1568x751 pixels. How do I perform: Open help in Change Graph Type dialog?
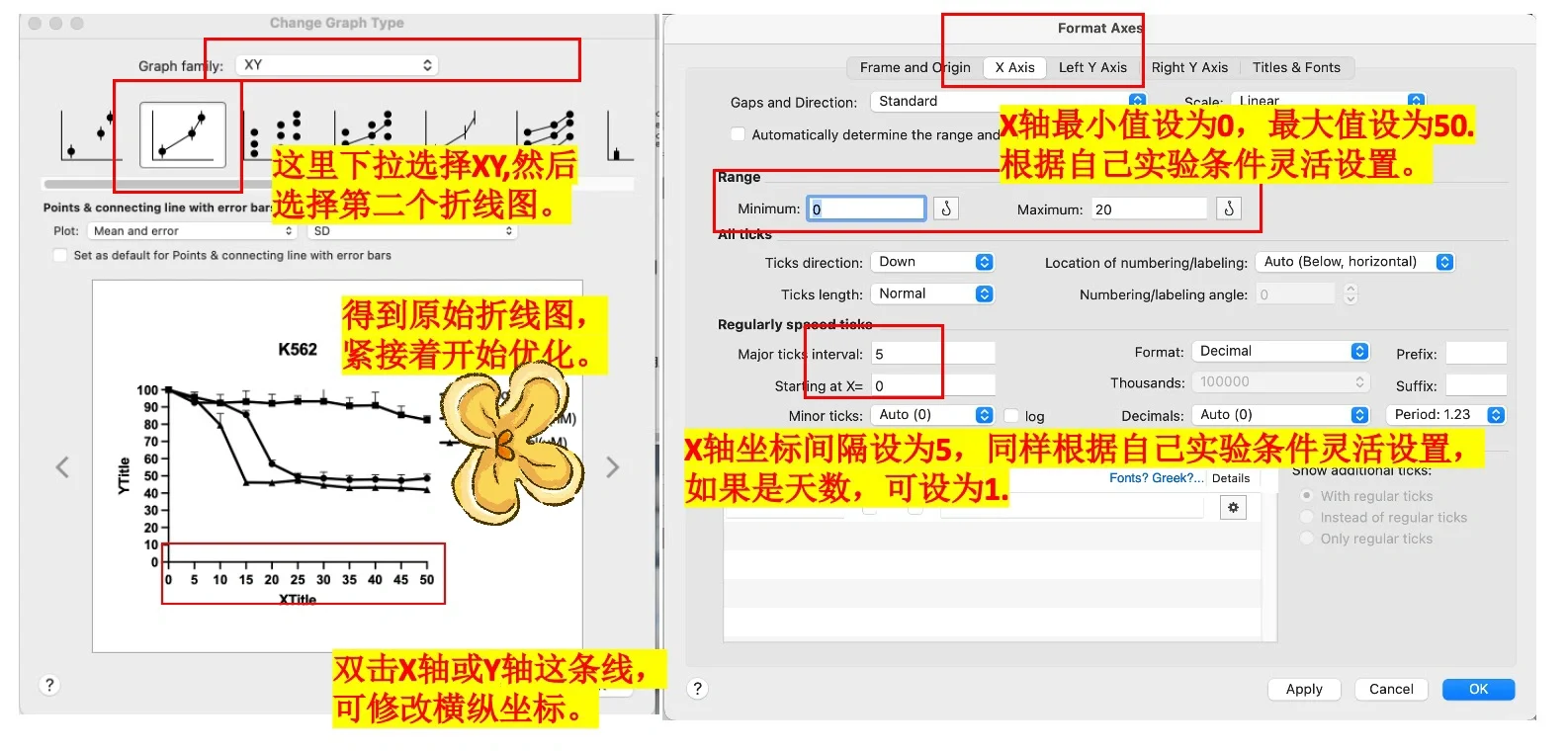pos(49,685)
